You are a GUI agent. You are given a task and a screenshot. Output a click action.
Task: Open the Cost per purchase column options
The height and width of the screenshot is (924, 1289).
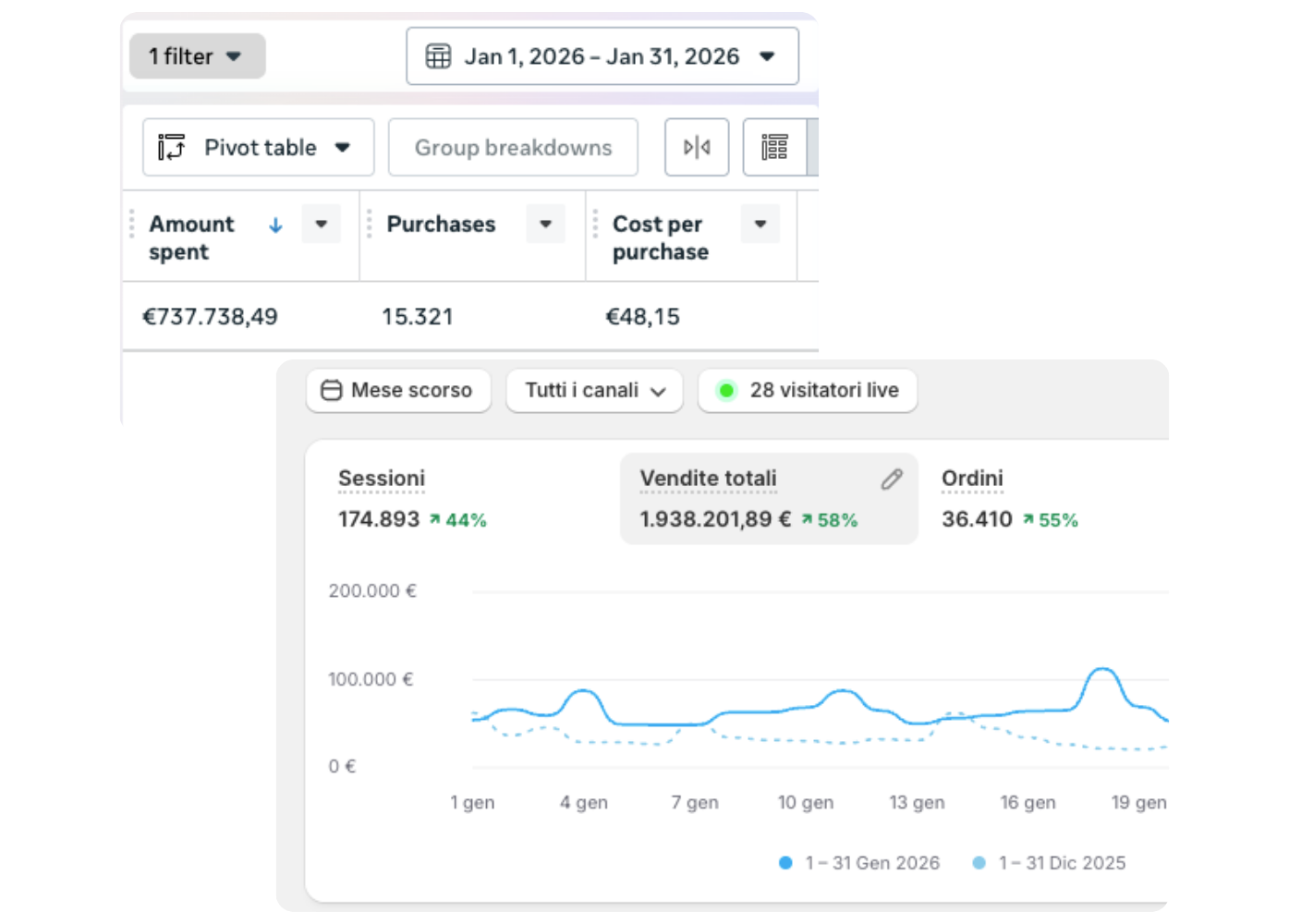(x=760, y=224)
